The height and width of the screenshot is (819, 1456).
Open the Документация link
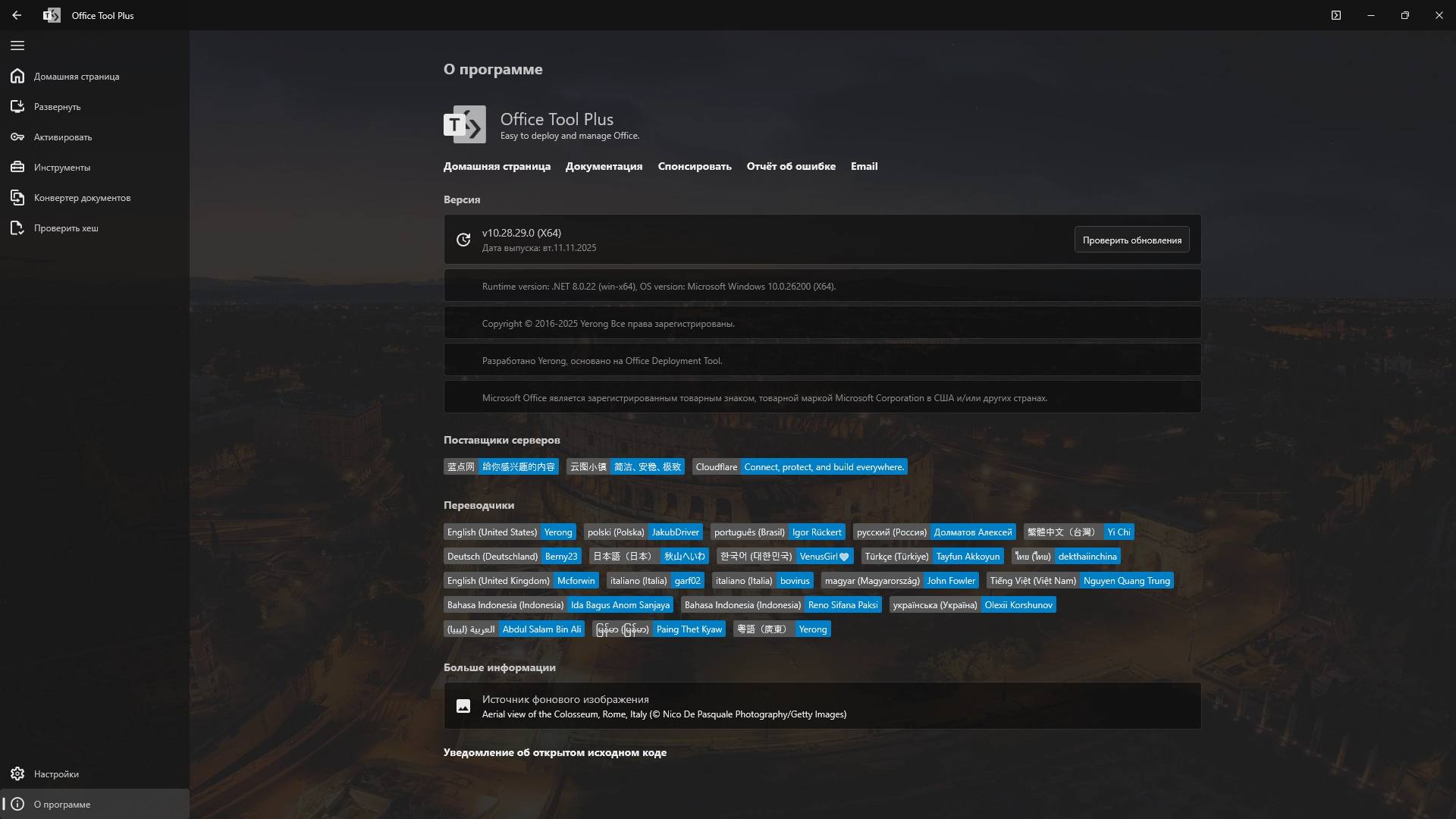(604, 167)
